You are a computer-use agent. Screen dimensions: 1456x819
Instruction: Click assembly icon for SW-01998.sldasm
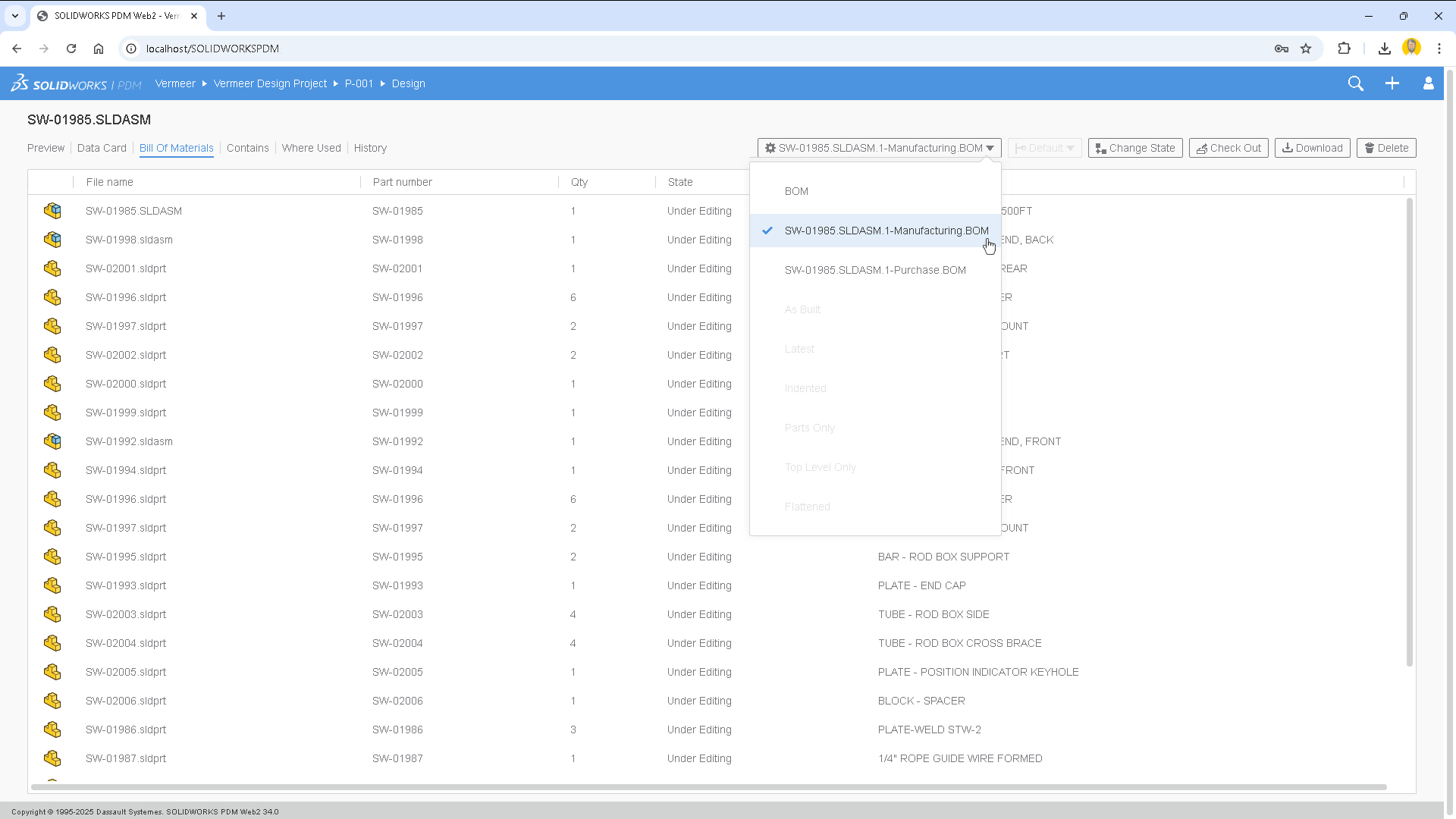pos(52,240)
